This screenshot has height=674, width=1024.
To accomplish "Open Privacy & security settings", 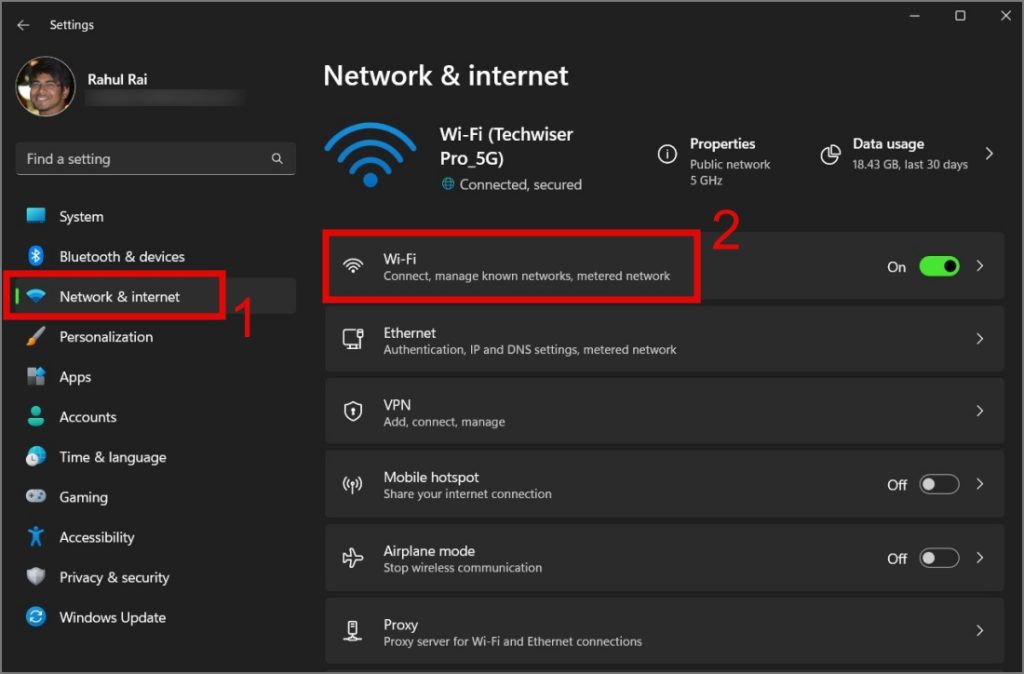I will tap(114, 577).
